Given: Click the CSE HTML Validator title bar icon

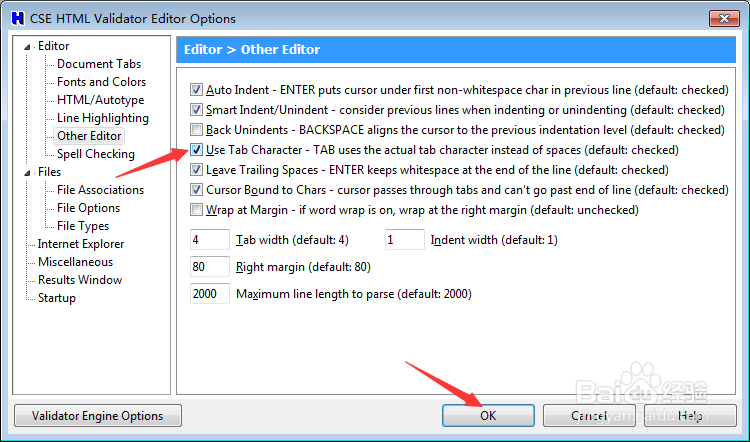Looking at the screenshot, I should pyautogui.click(x=18, y=18).
